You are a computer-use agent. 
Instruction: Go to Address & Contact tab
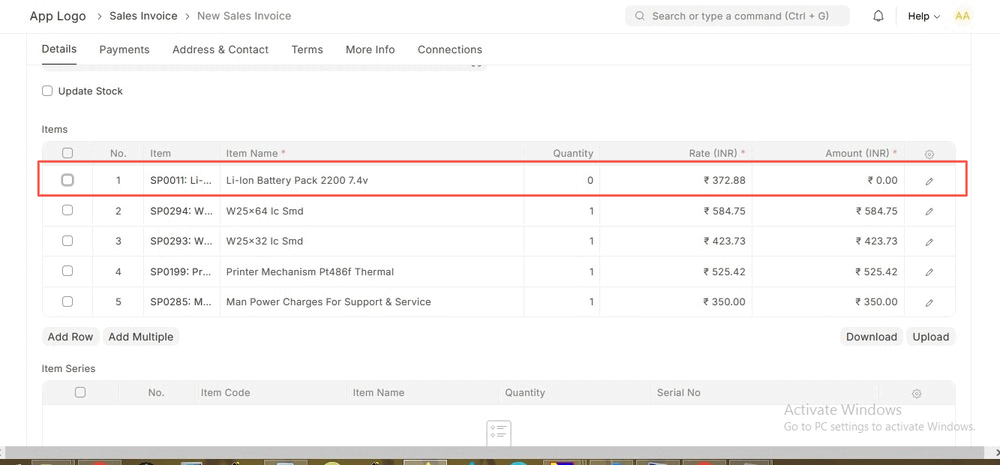click(x=220, y=50)
